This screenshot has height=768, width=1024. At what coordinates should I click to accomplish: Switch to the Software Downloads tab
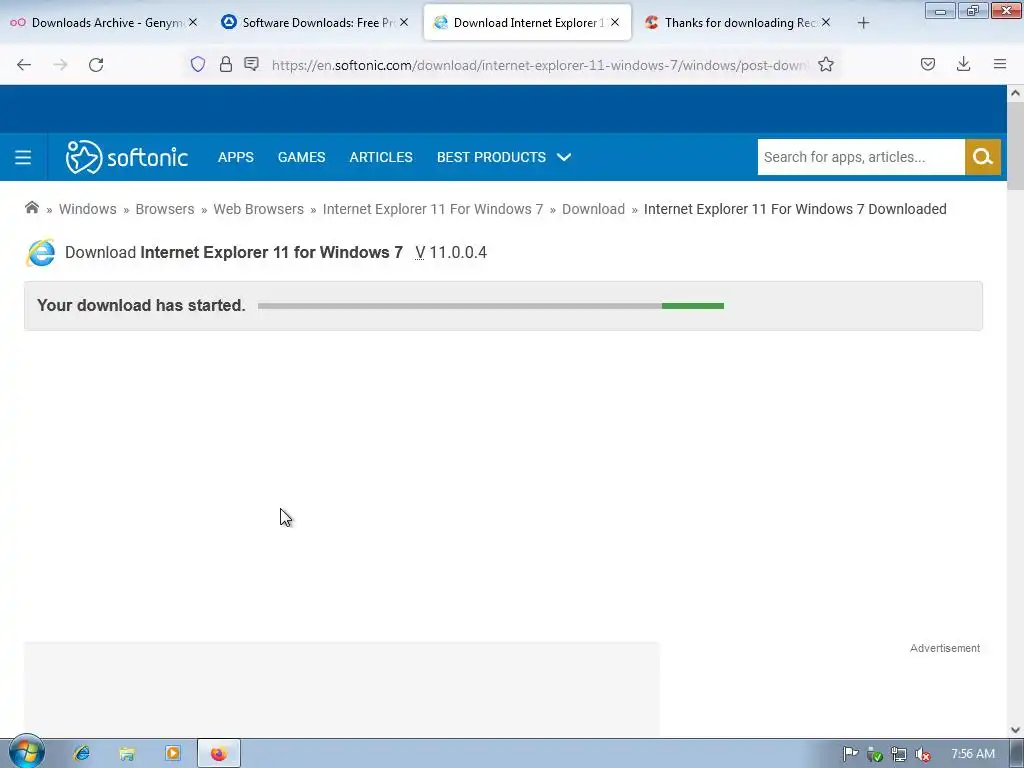pyautogui.click(x=315, y=22)
